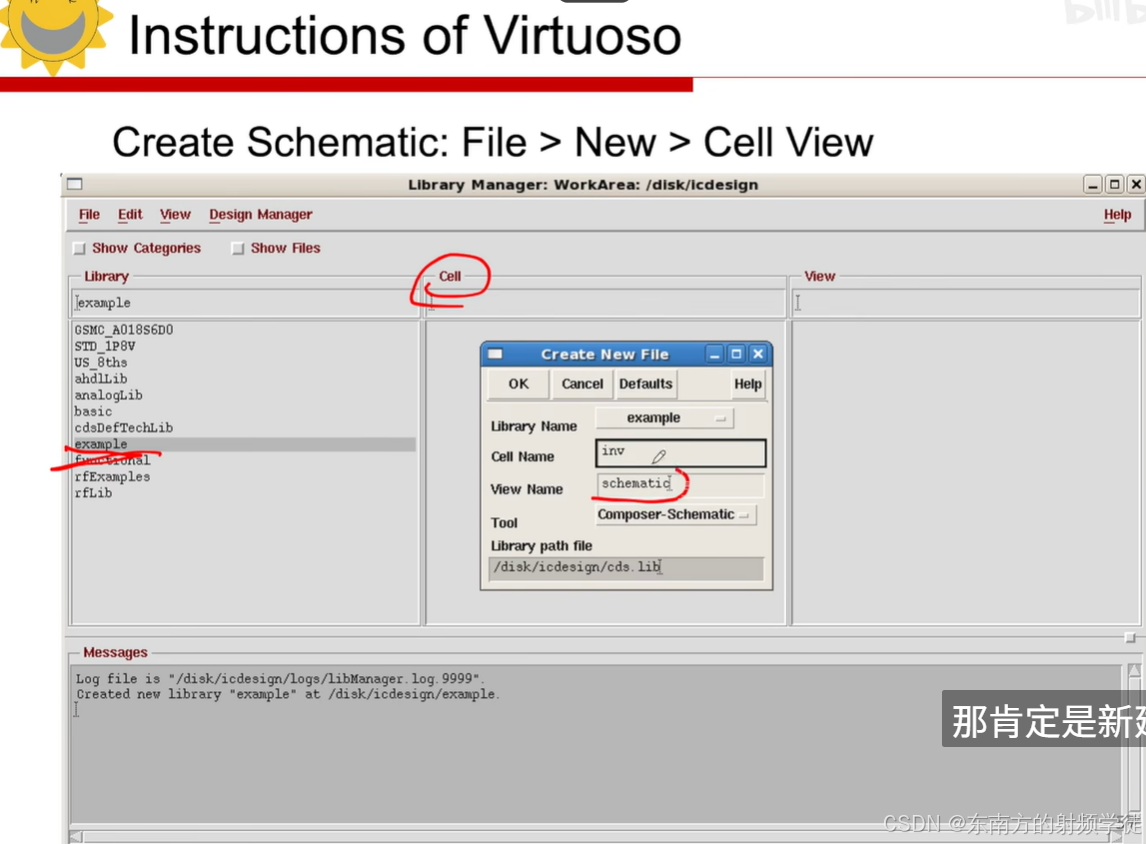The image size is (1146, 844).
Task: Minimize the Create New File dialog
Action: pos(715,354)
